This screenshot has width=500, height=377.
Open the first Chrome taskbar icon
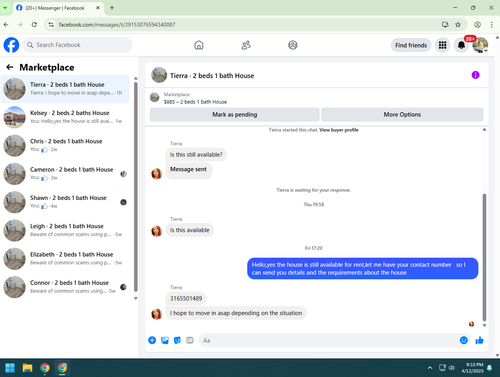pyautogui.click(x=45, y=368)
